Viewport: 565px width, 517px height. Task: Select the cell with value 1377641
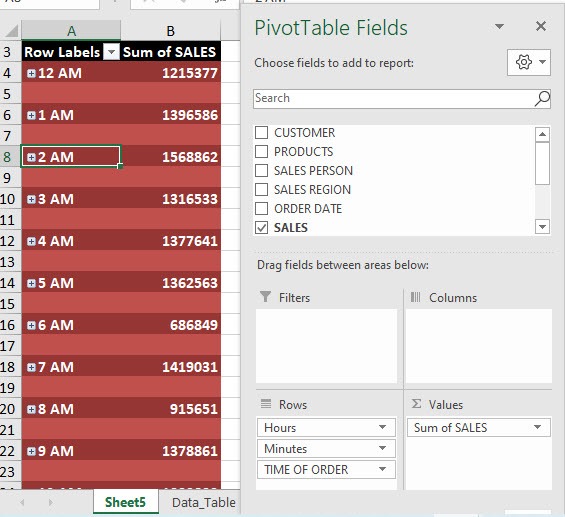(x=170, y=241)
